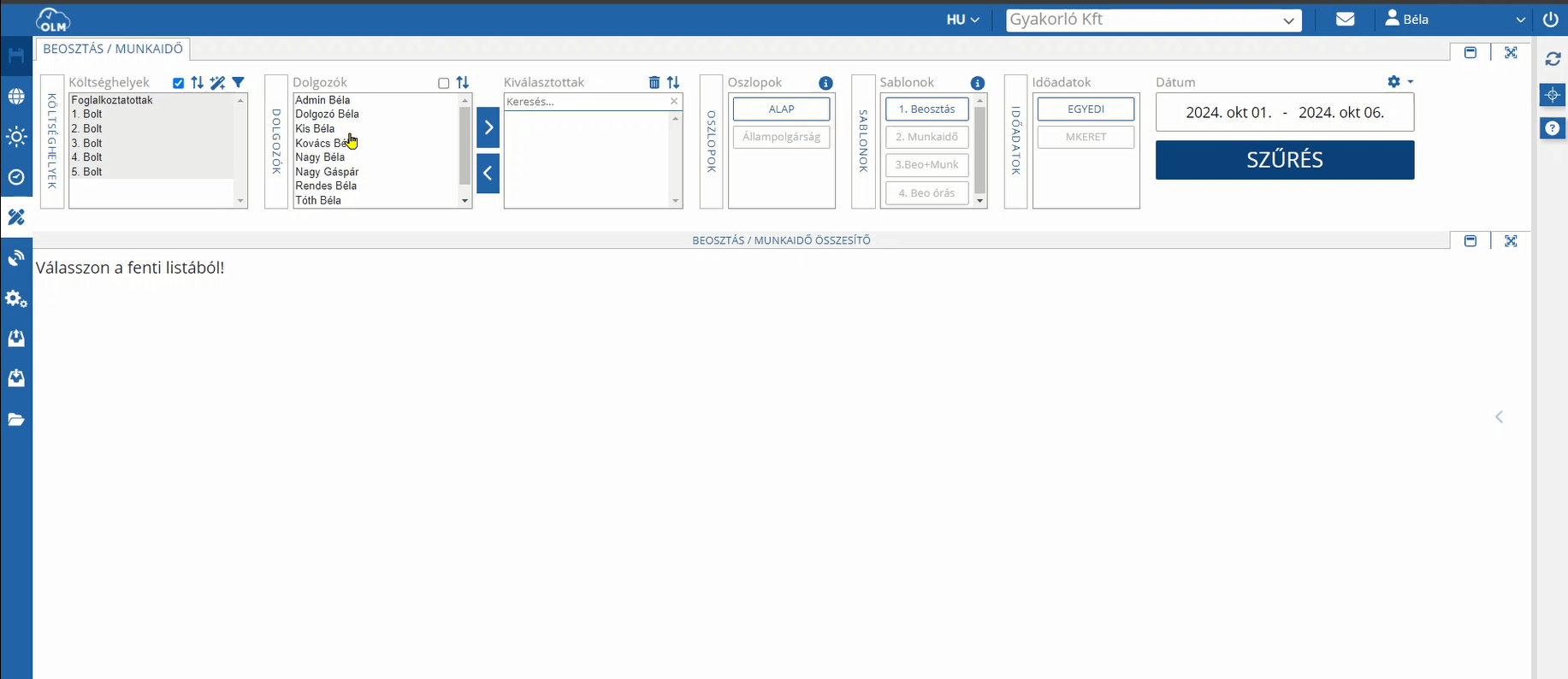
Task: Open the download tray sidebar icon
Action: click(x=16, y=378)
